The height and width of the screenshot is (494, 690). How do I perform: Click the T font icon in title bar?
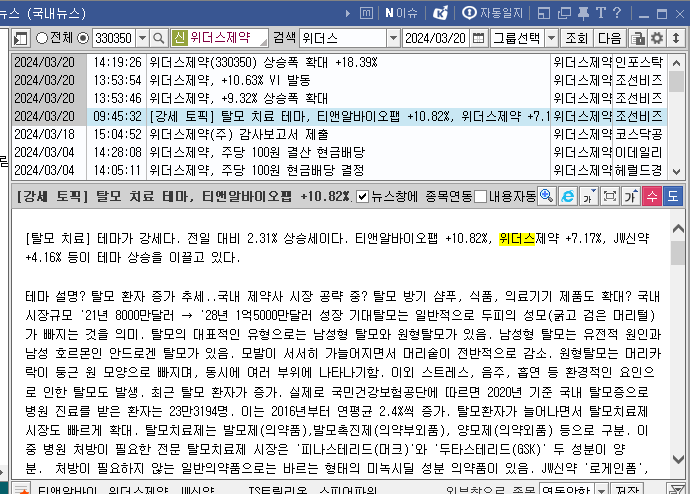pyautogui.click(x=601, y=13)
